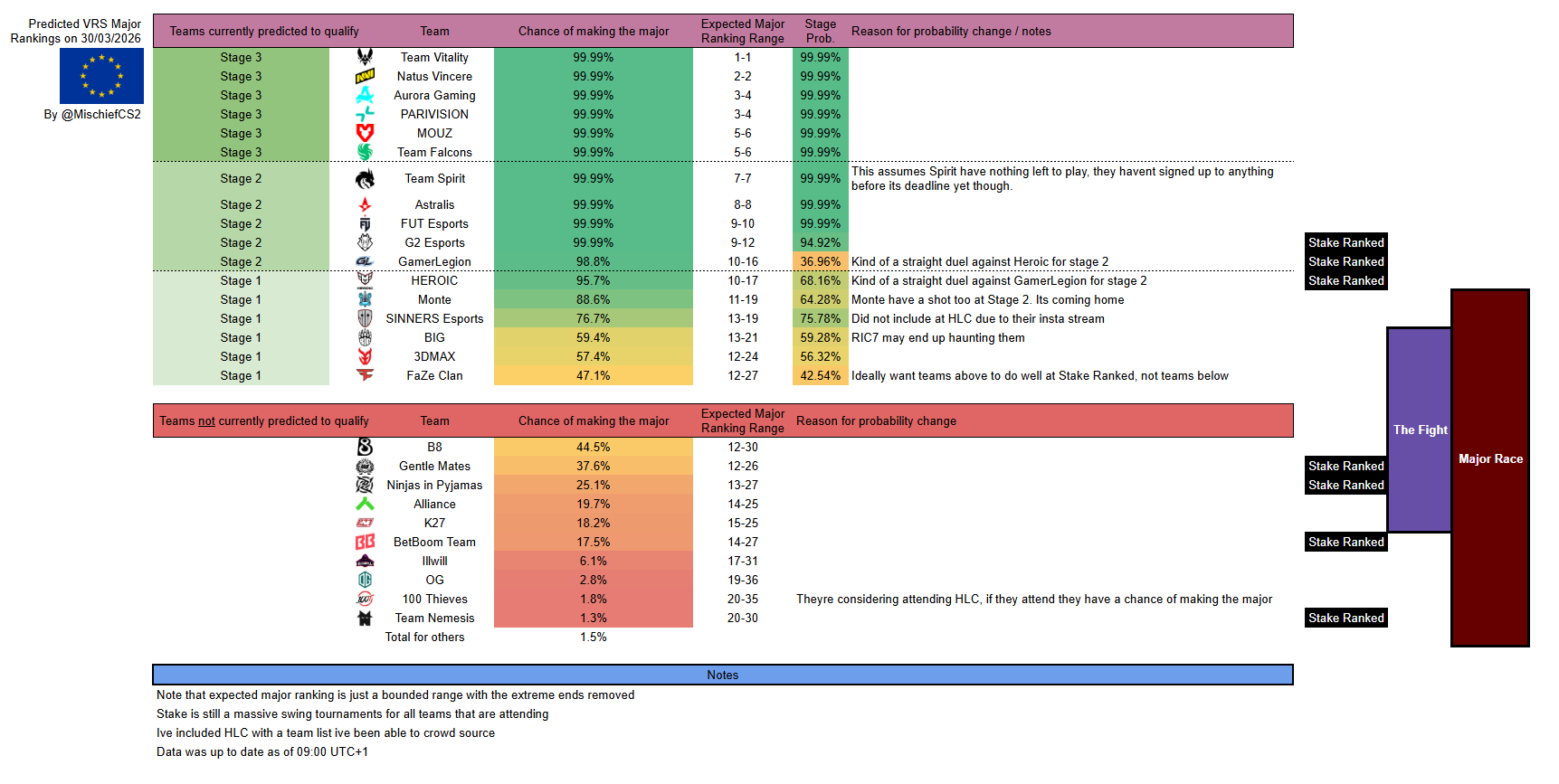Click GamerLegion's 36.96% stage probability cell
1559x784 pixels.
tap(820, 261)
